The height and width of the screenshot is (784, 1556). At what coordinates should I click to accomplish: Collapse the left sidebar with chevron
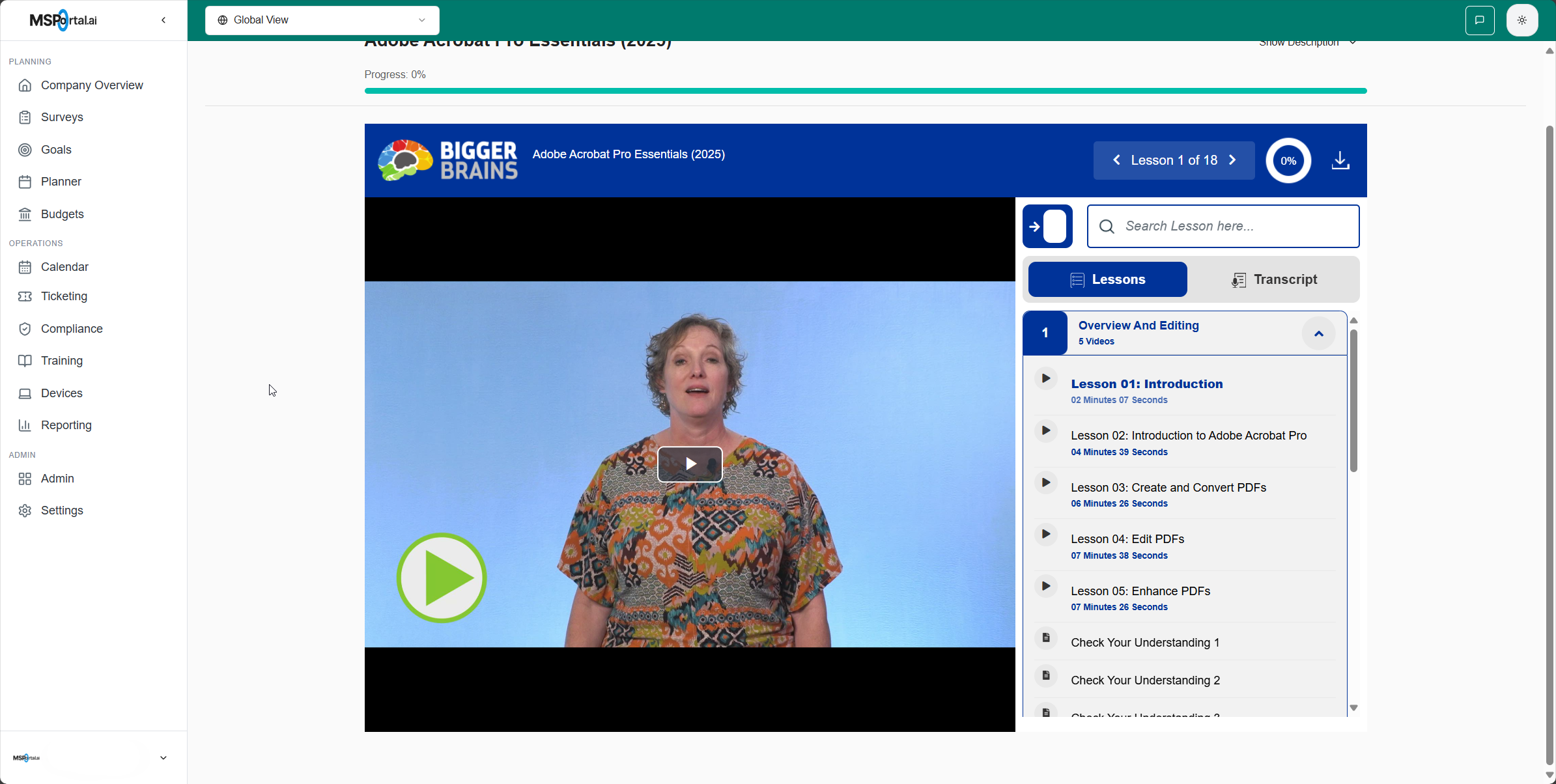[x=163, y=20]
